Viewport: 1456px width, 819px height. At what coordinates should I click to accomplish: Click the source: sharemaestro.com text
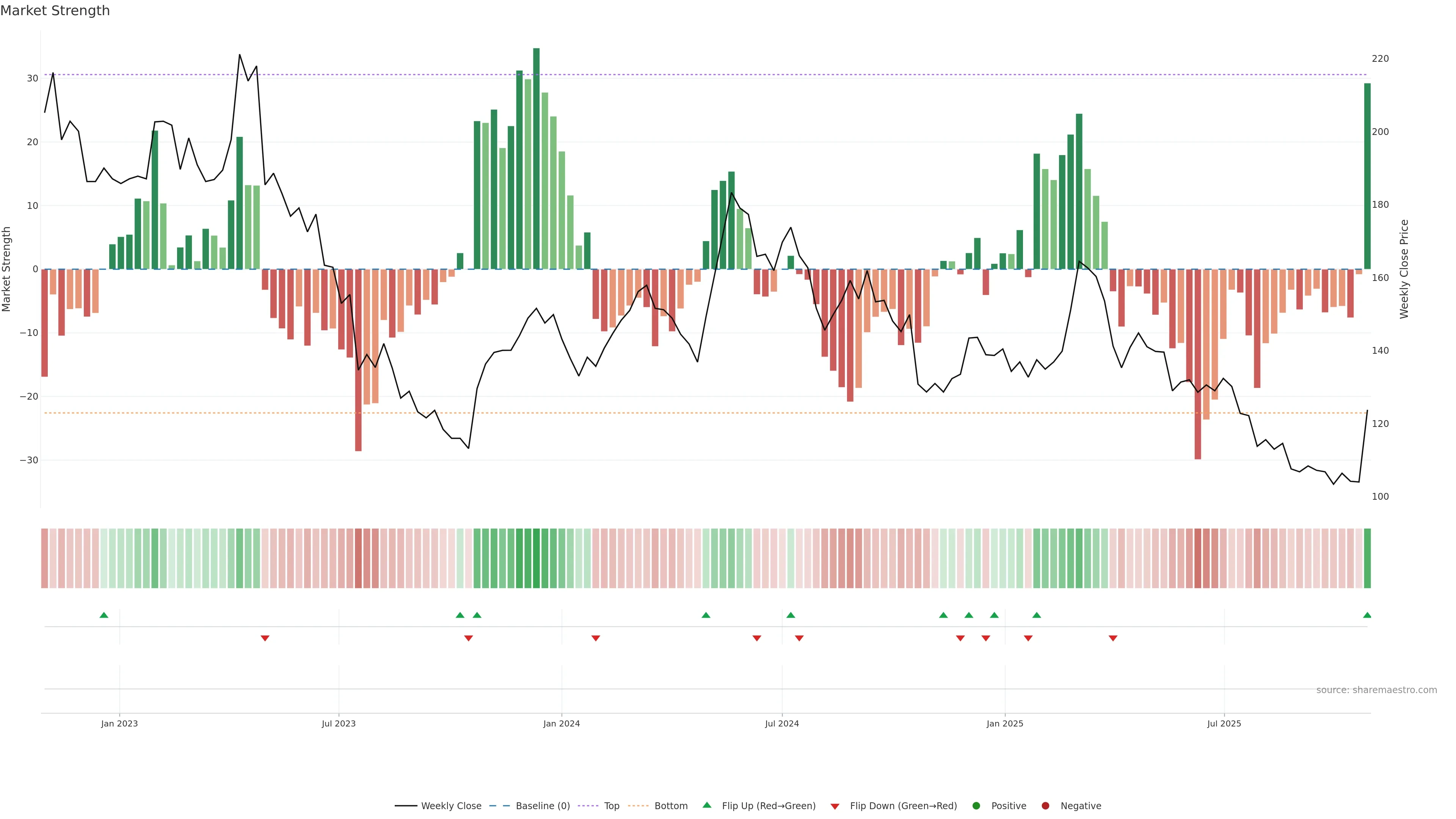[1376, 690]
